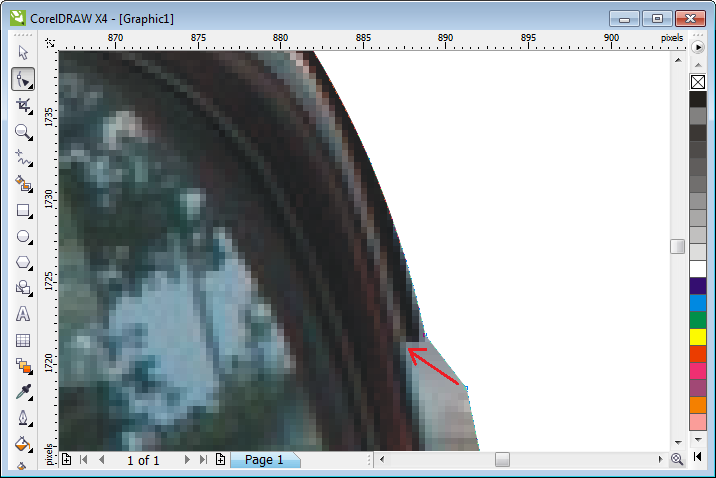Select the Crop tool
The image size is (716, 478).
pyautogui.click(x=23, y=105)
